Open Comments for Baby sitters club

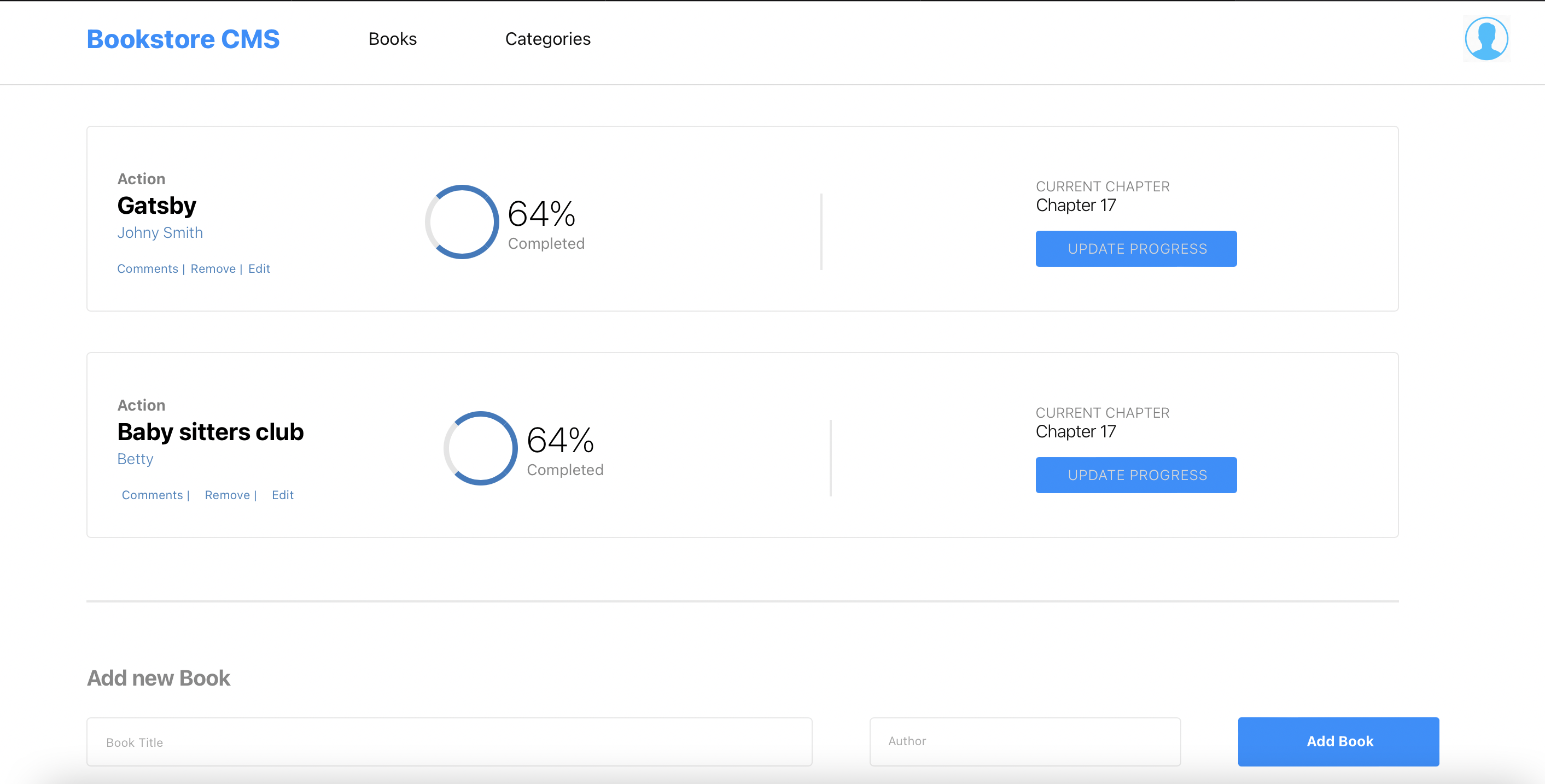153,495
